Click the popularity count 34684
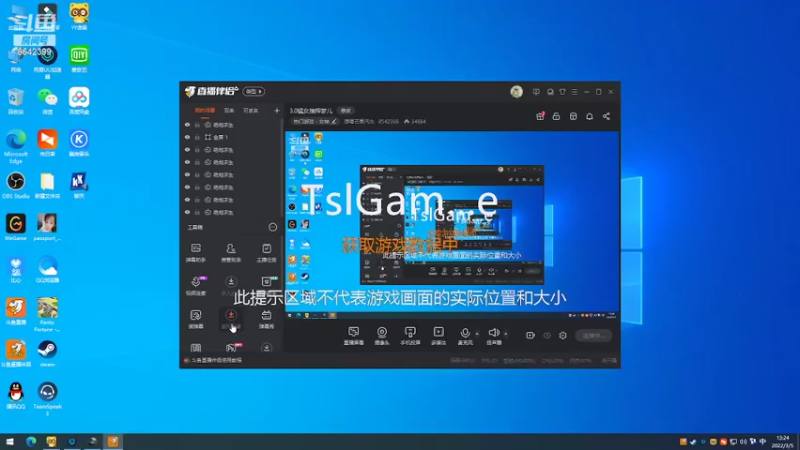 click(415, 121)
